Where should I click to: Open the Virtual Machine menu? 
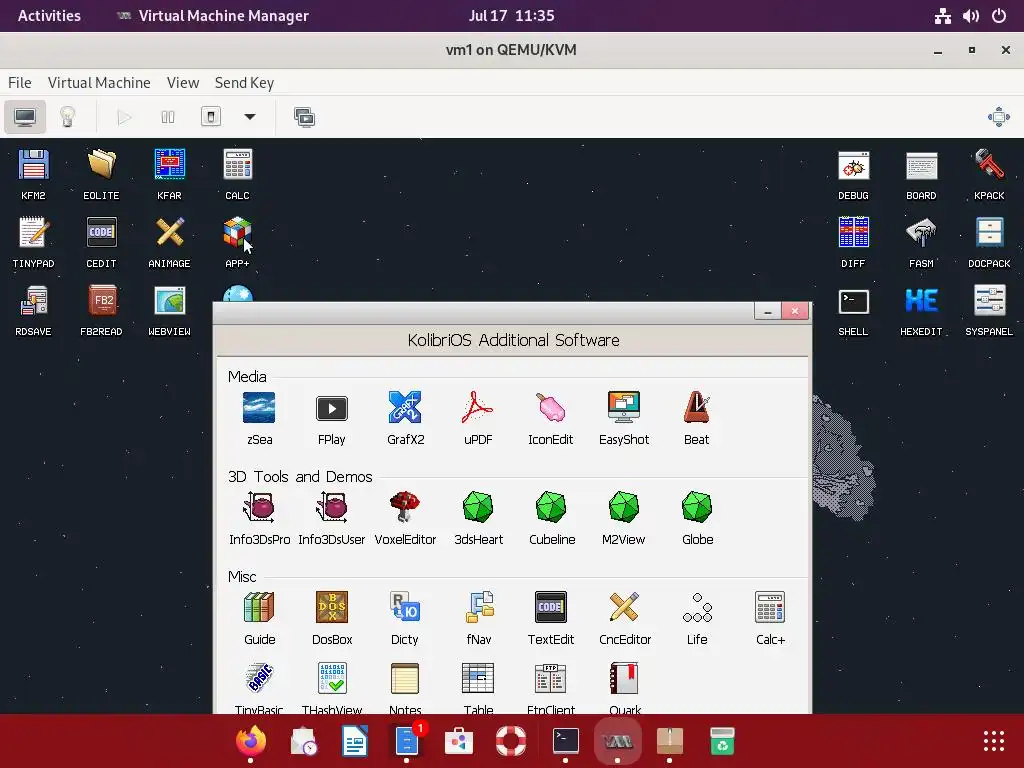[99, 83]
